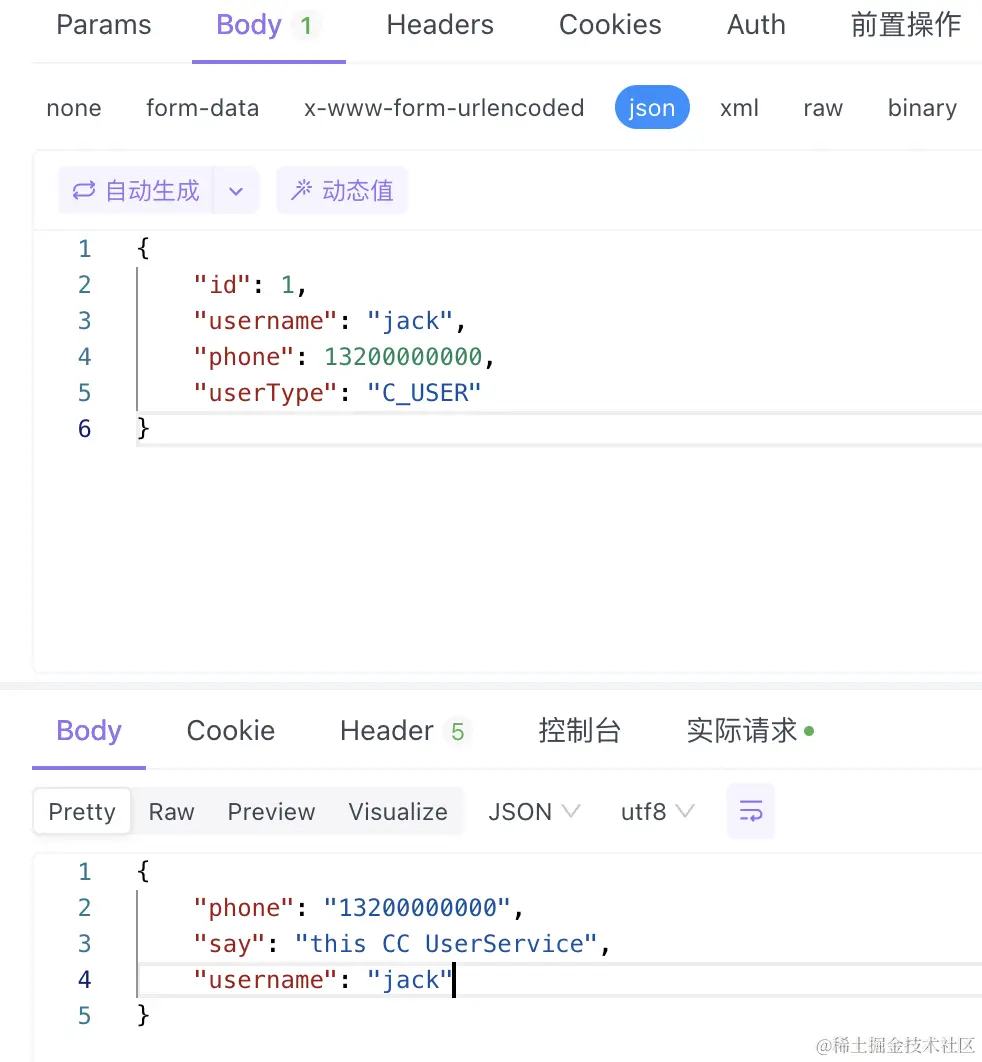The height and width of the screenshot is (1062, 982).
Task: Click the auto-generate refresh arrows icon
Action: [x=84, y=190]
